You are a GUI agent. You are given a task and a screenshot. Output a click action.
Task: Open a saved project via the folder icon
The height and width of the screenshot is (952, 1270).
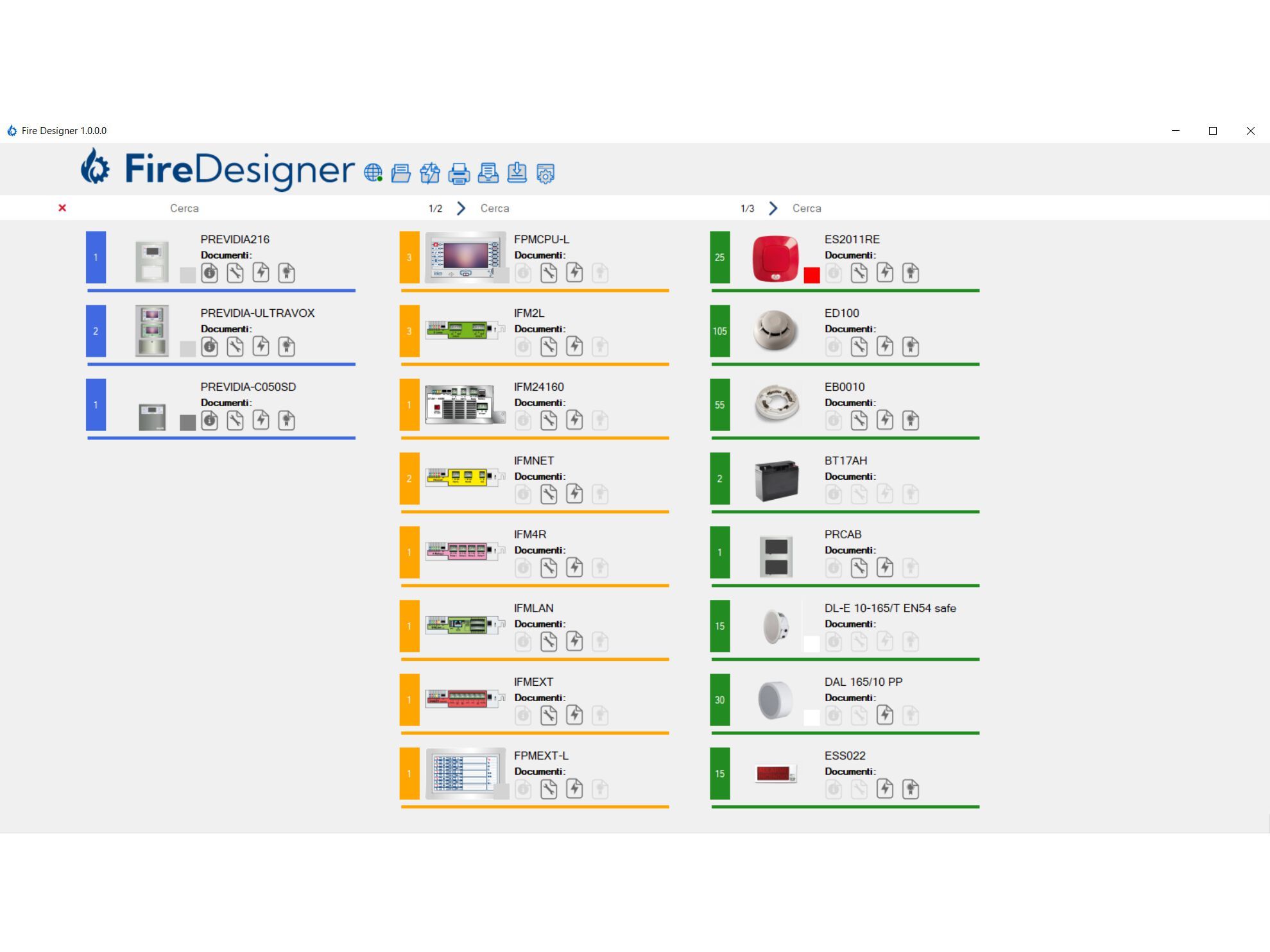[x=400, y=174]
